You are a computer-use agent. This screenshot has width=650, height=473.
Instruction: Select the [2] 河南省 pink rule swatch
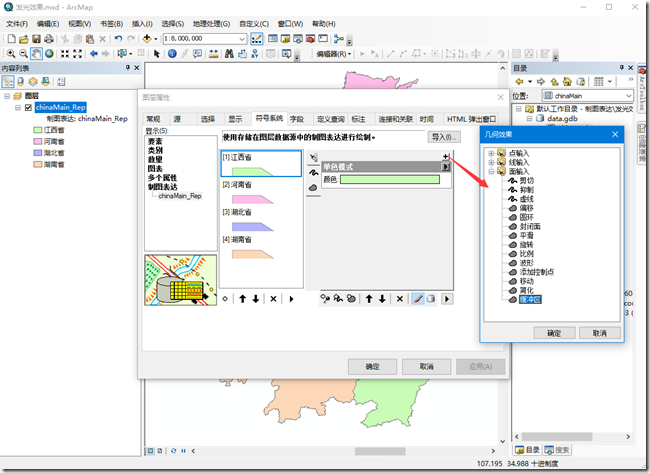pyautogui.click(x=252, y=200)
